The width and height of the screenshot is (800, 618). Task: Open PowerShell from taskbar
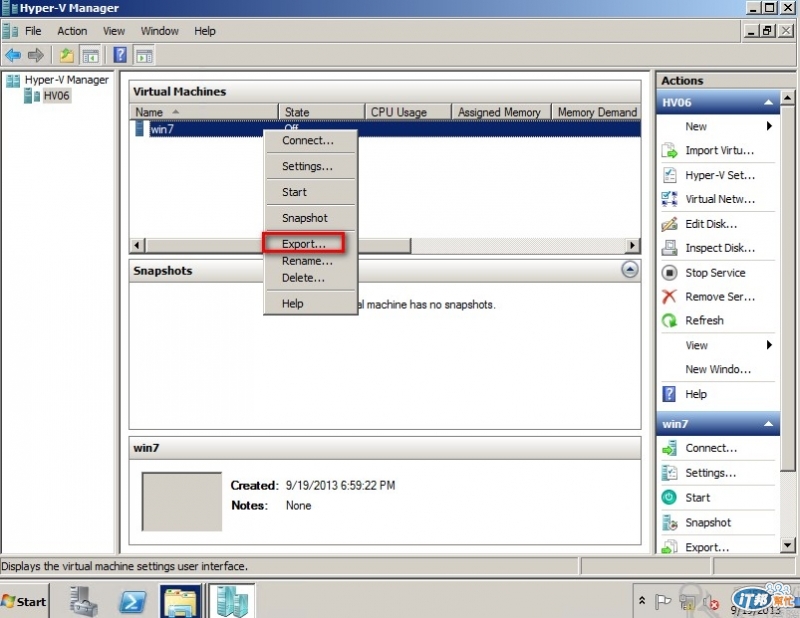tap(132, 602)
